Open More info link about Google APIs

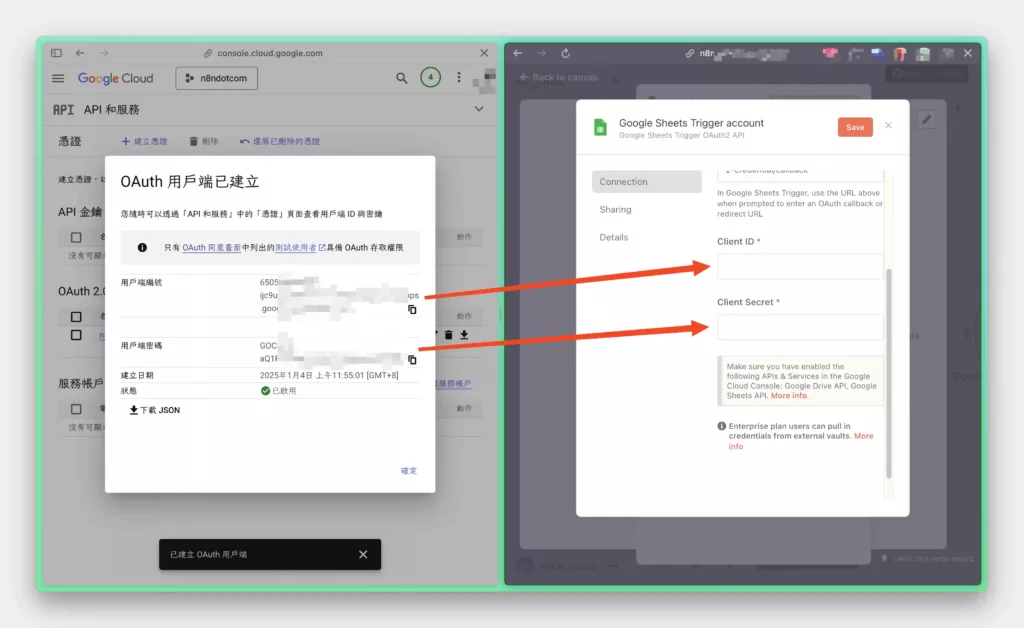[x=788, y=396]
